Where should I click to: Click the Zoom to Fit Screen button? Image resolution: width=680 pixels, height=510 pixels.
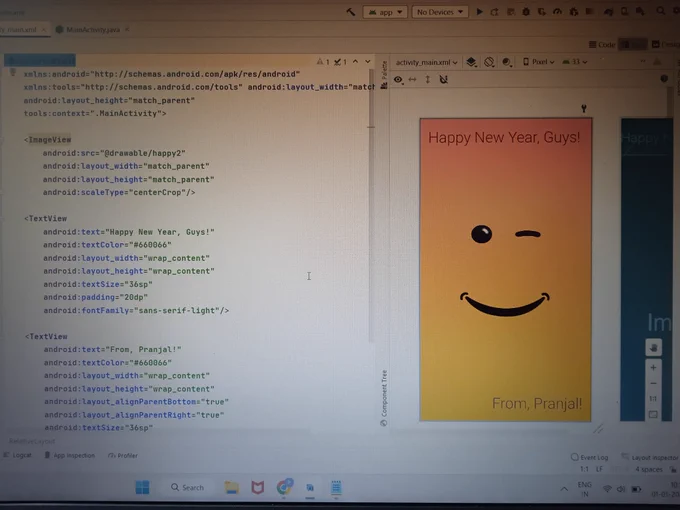(653, 415)
